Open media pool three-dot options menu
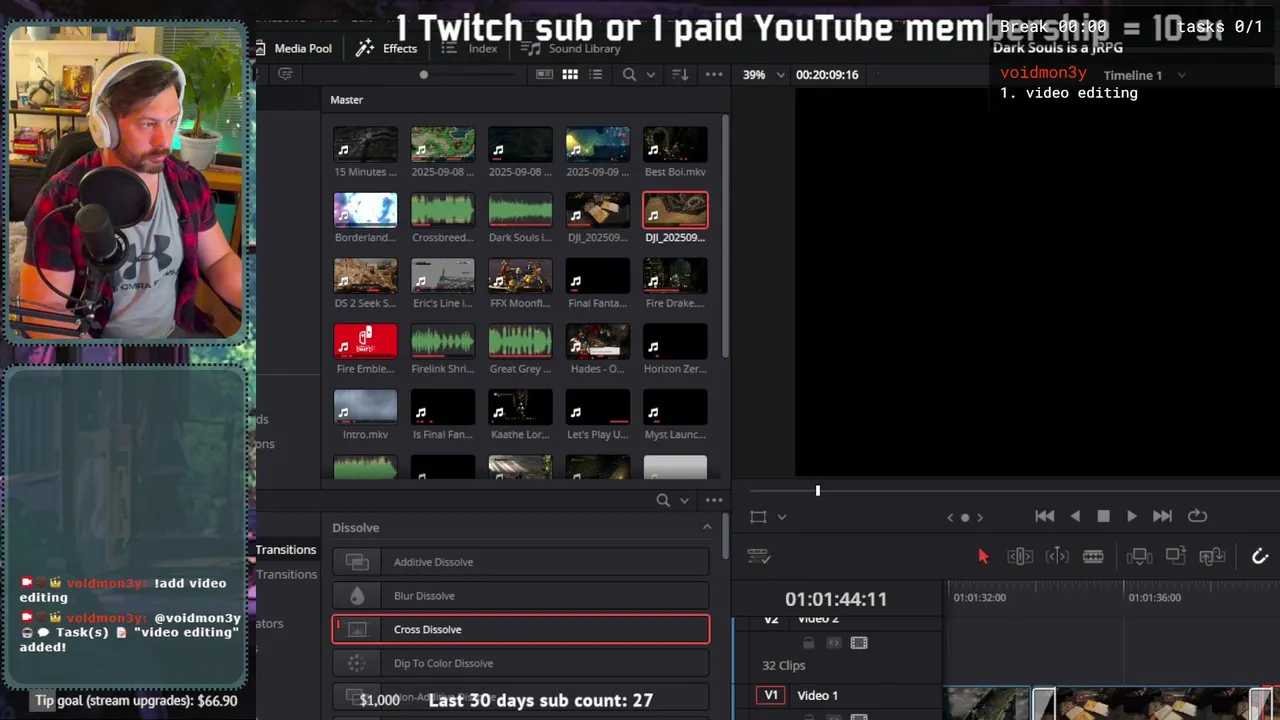 pyautogui.click(x=714, y=74)
